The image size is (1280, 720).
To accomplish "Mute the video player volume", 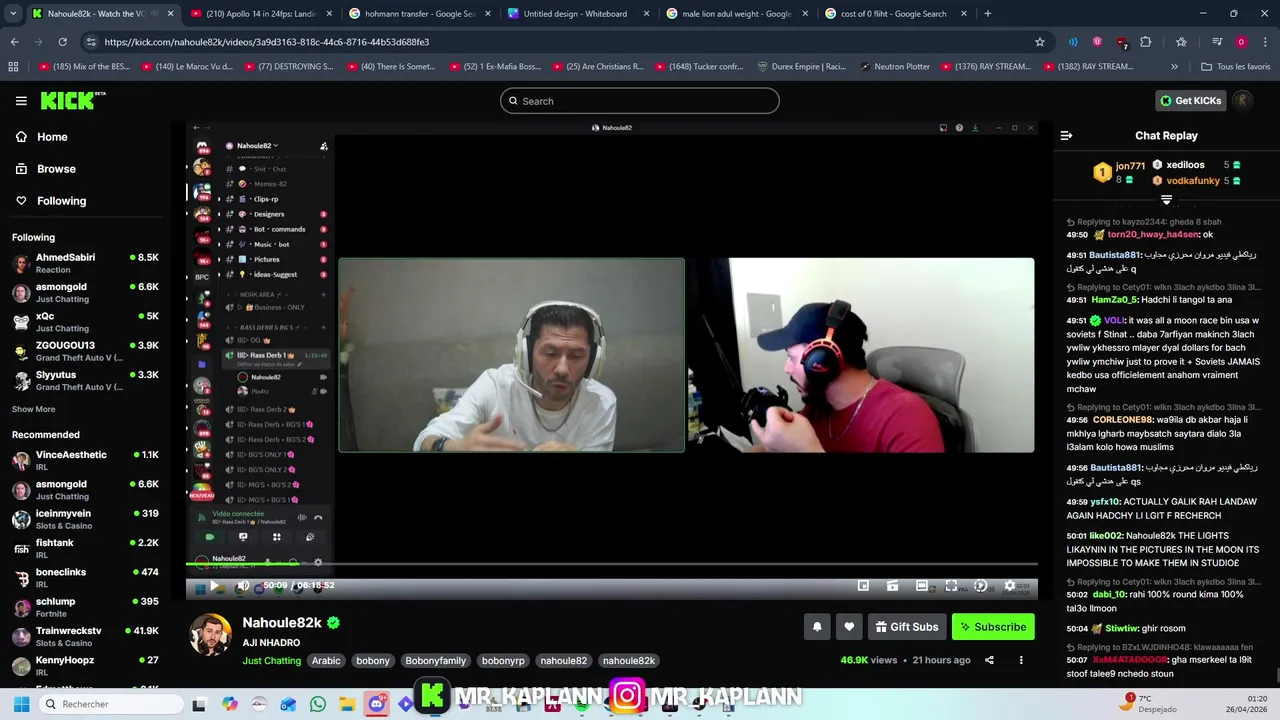I will (x=242, y=586).
